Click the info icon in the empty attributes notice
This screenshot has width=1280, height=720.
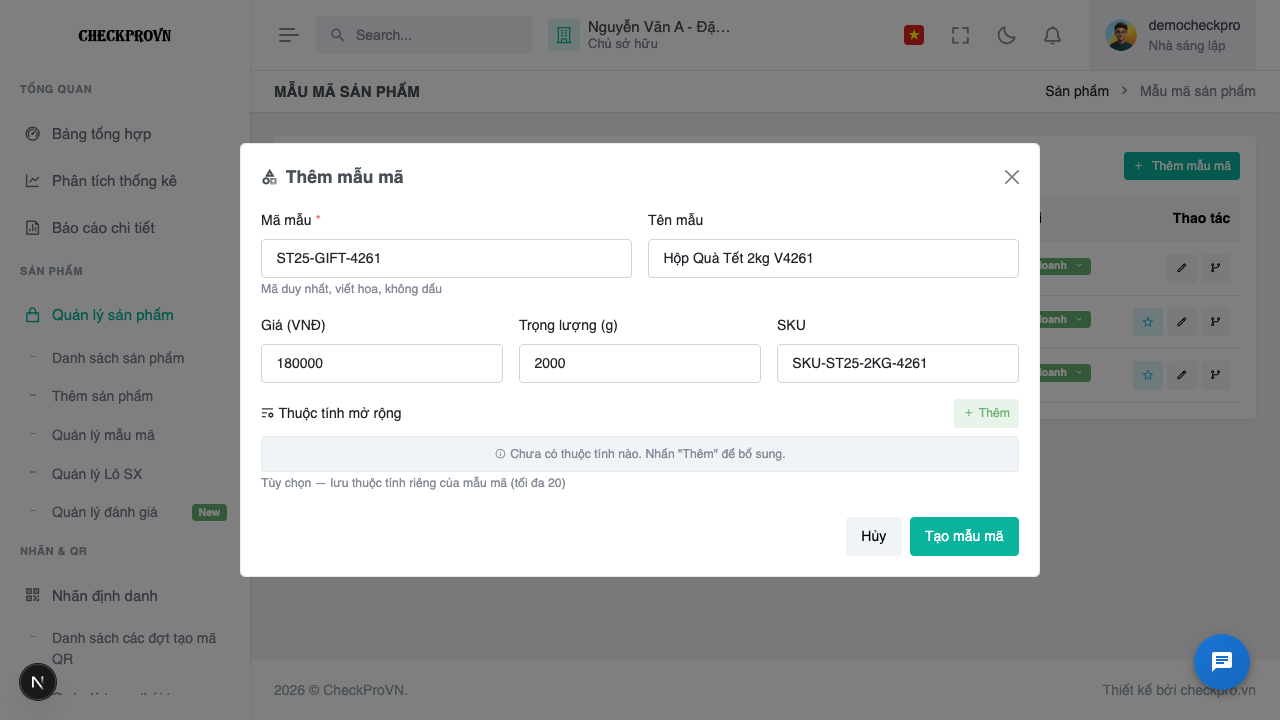pyautogui.click(x=500, y=454)
